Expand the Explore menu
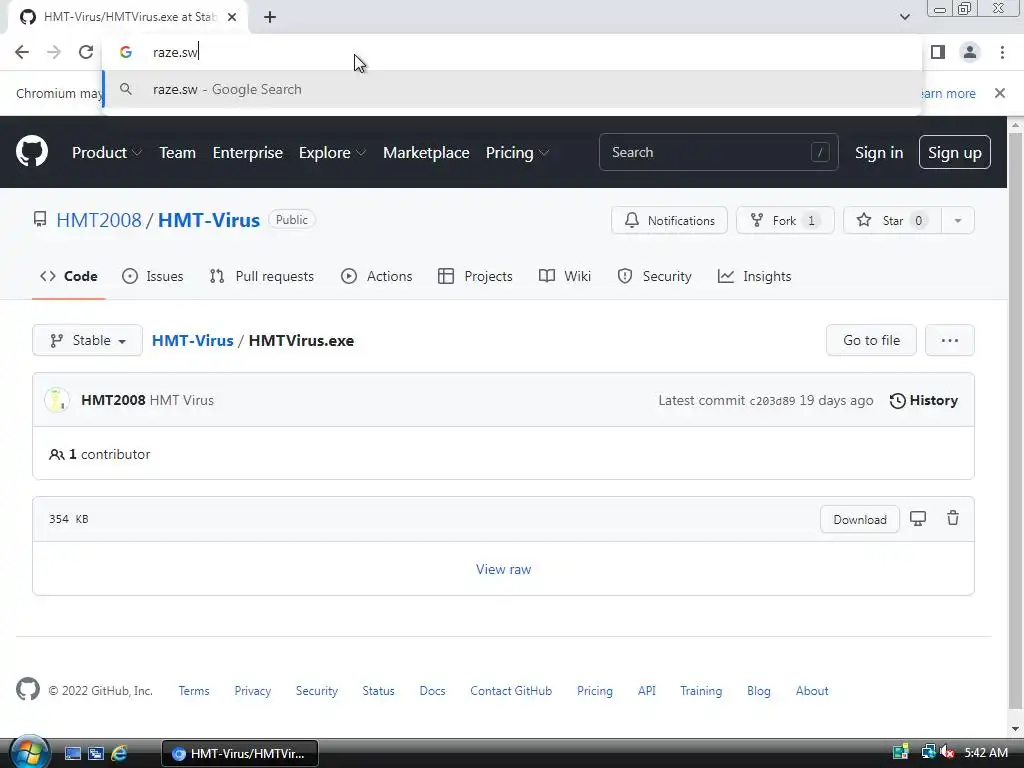The image size is (1024, 768). coord(332,152)
